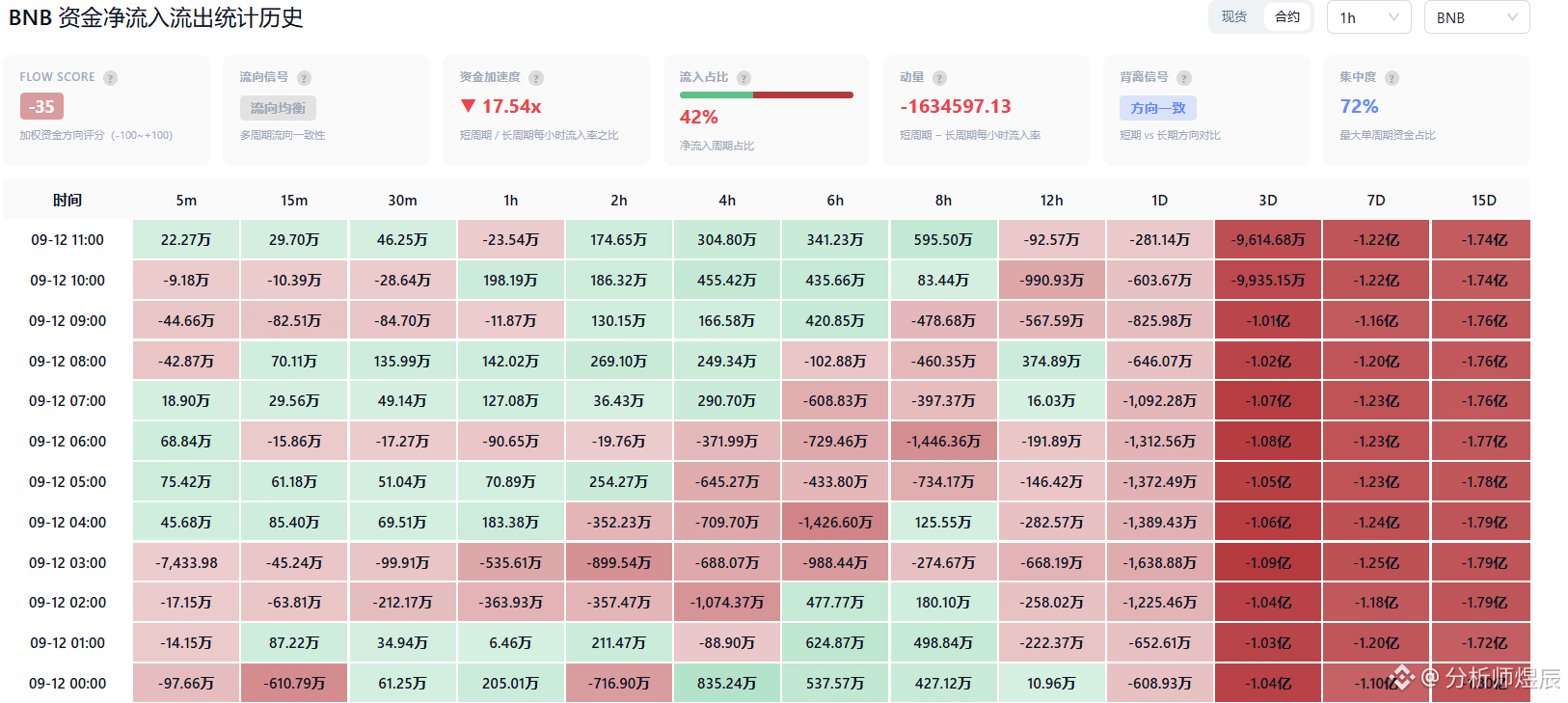Click help icon beside 资金加速度

[x=536, y=78]
